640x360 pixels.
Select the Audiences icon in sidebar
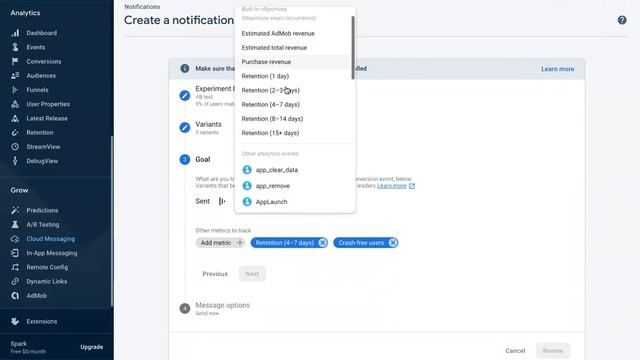pyautogui.click(x=15, y=76)
